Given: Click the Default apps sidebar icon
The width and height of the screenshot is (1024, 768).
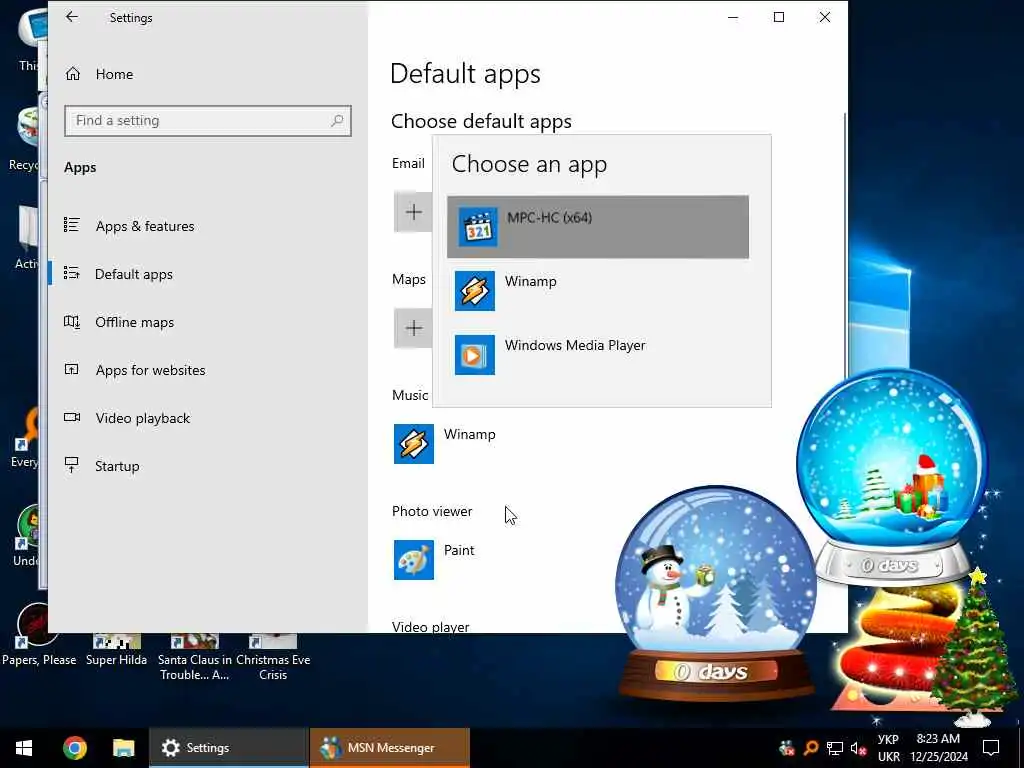Looking at the screenshot, I should tap(72, 273).
